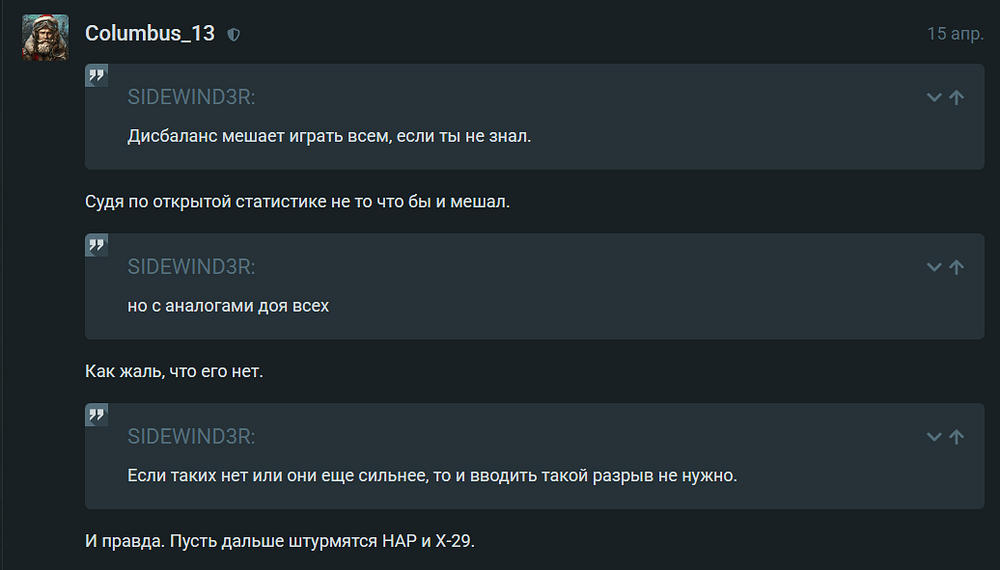The height and width of the screenshot is (570, 1000).
Task: Open SIDEWIND3R name above "Если таких нет" quote
Action: [191, 437]
